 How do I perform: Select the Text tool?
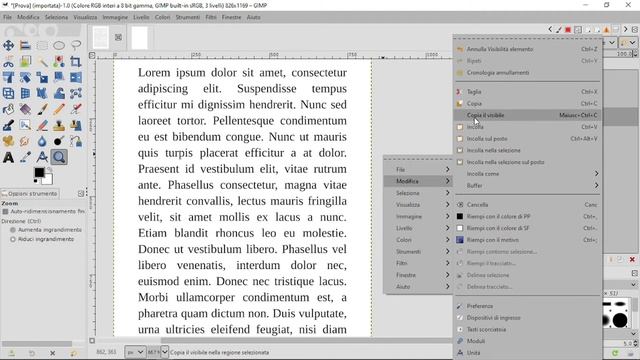click(x=8, y=157)
